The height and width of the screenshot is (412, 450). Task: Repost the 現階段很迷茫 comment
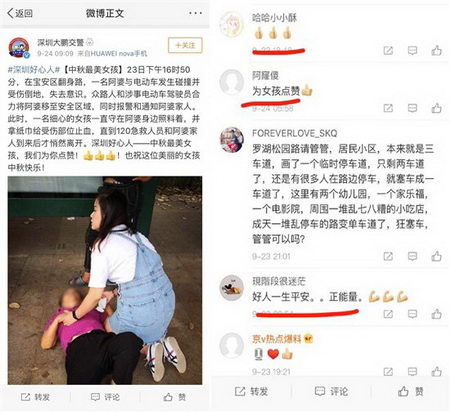pyautogui.click(x=388, y=314)
